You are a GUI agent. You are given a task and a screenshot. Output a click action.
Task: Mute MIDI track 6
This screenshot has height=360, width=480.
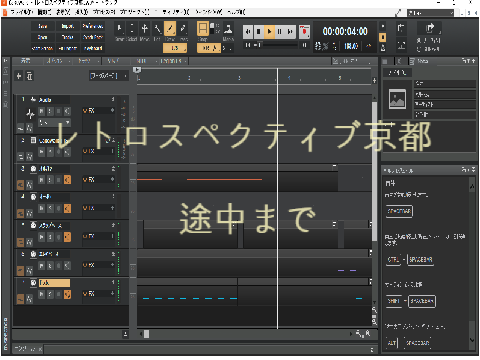42,265
